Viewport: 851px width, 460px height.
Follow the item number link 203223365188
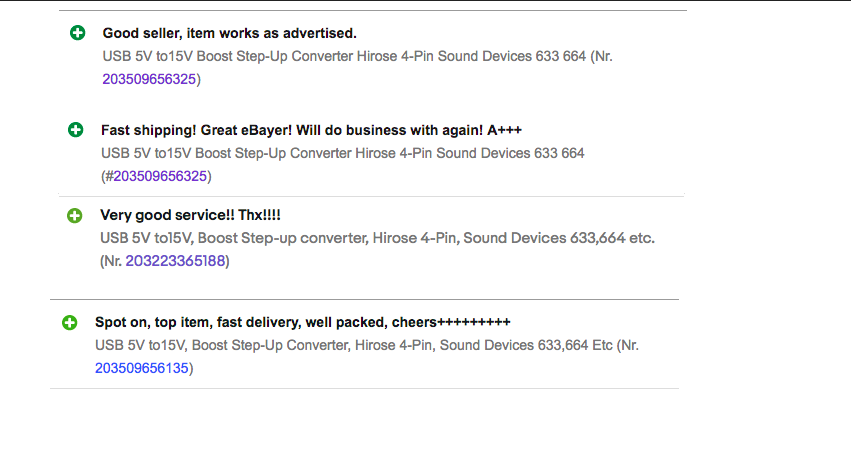[x=175, y=261]
